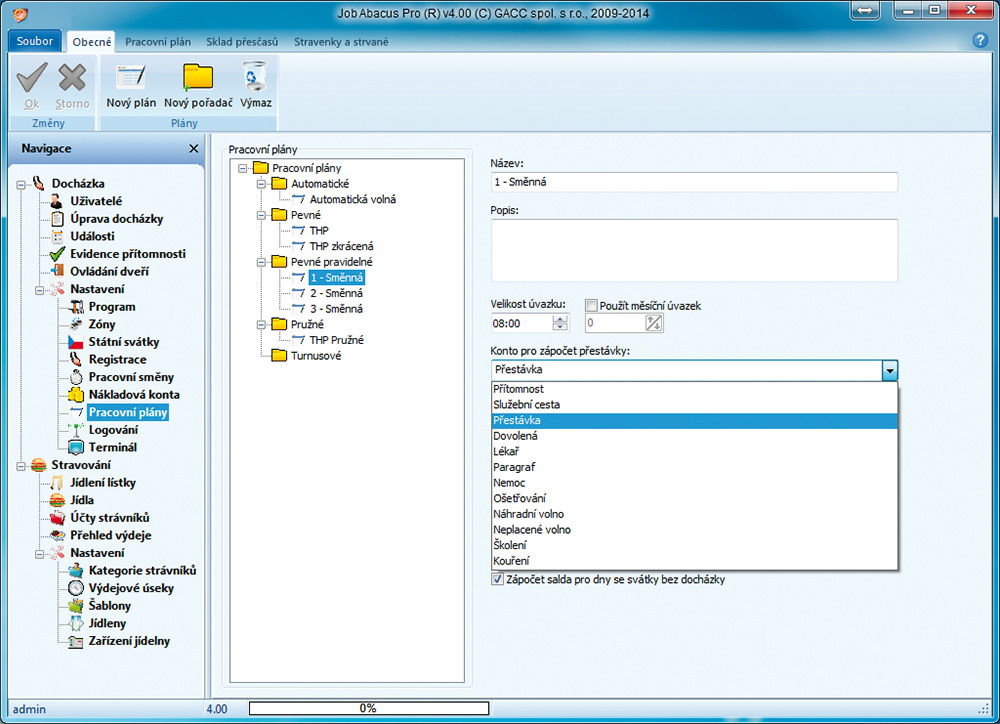Click the double-arrow button in the title bar
The height and width of the screenshot is (724, 1000).
click(865, 11)
